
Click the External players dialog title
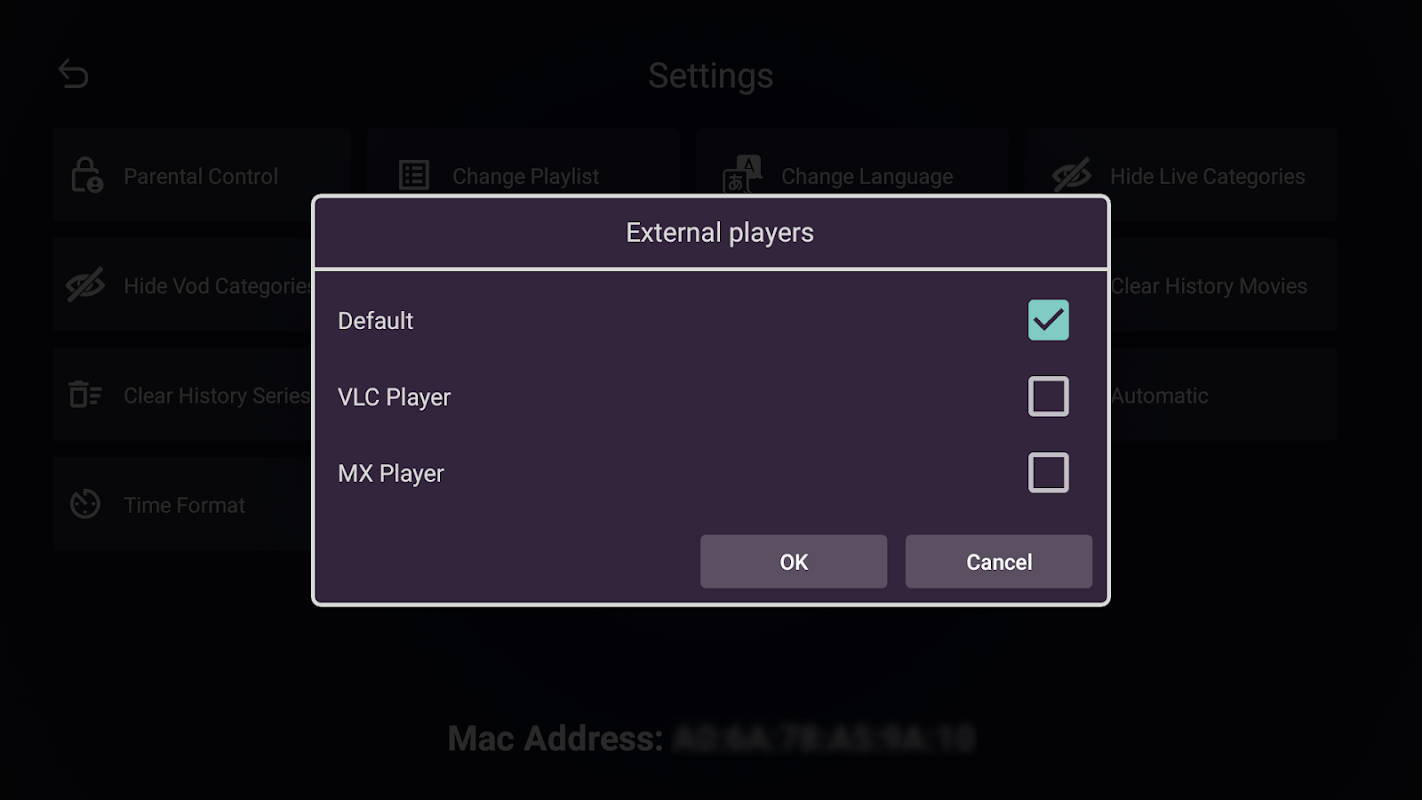pos(720,233)
